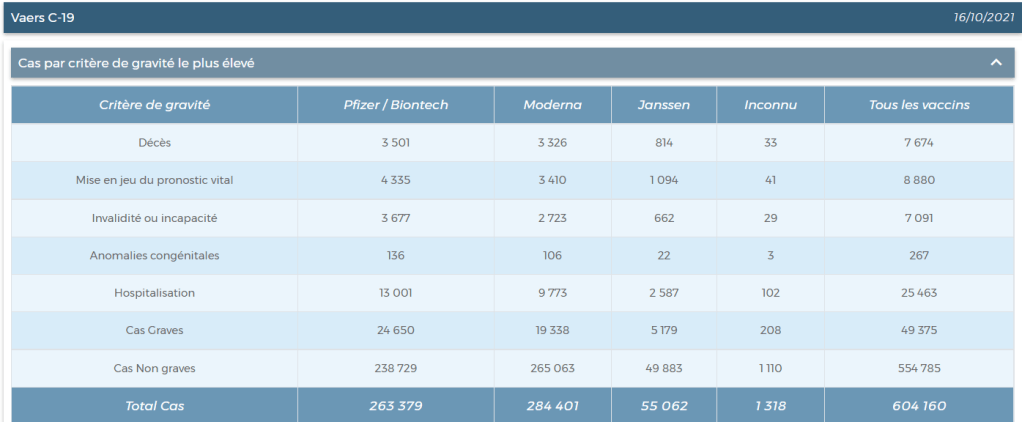Click the 'Critère de gravité' column header

coord(154,105)
